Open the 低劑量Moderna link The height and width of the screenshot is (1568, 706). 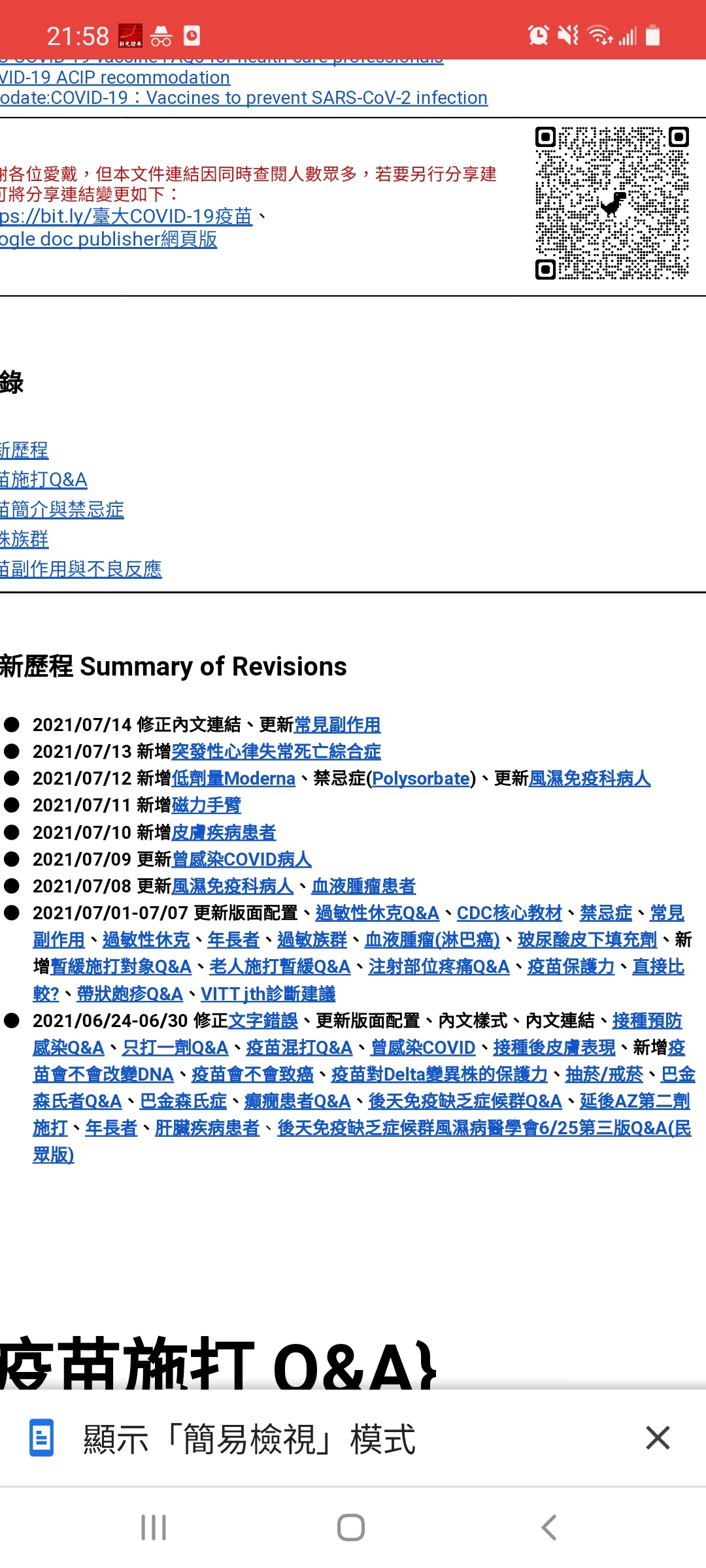point(233,778)
